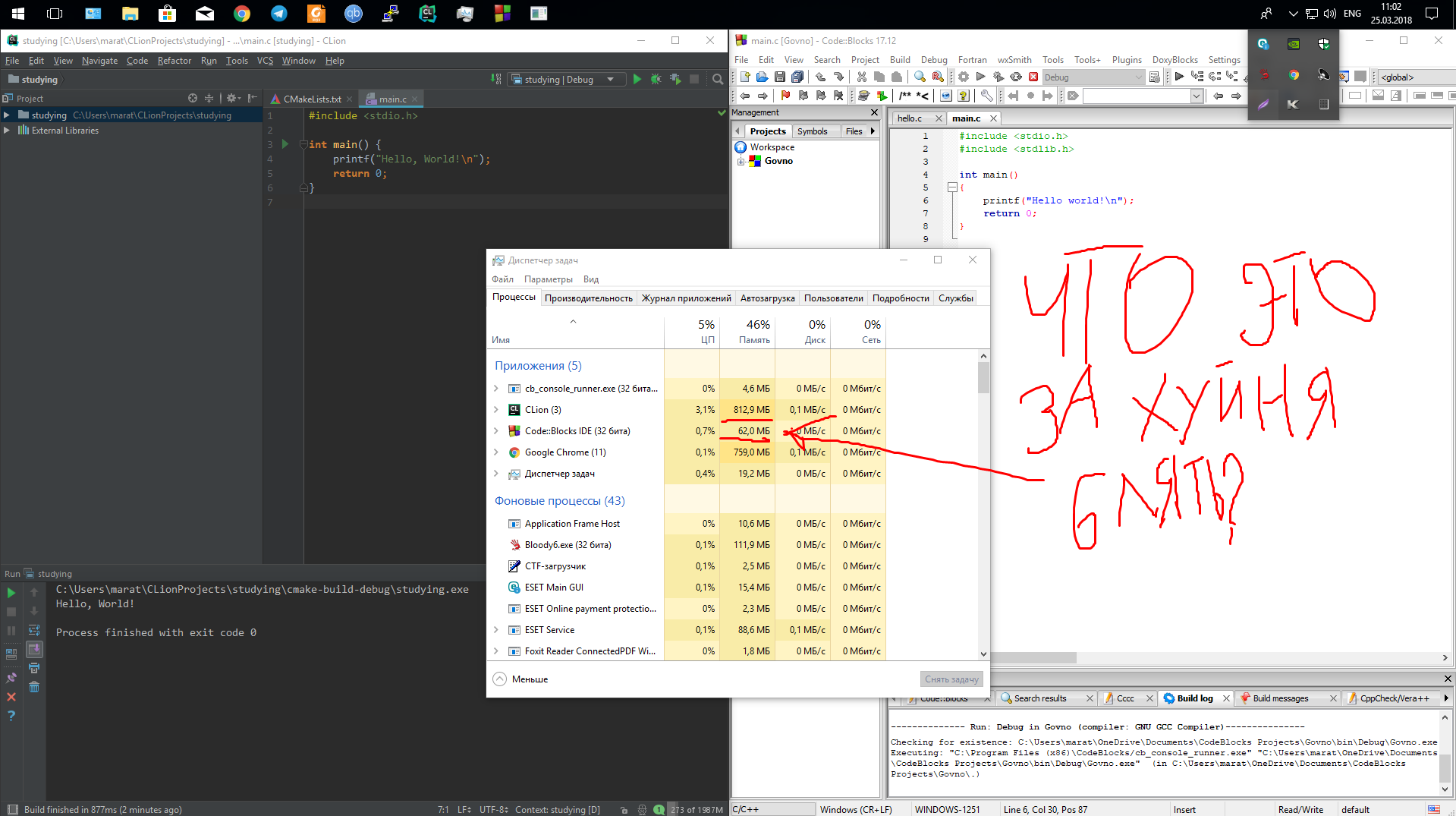This screenshot has height=816, width=1456.
Task: Open help question mark in Run panel
Action: click(11, 716)
